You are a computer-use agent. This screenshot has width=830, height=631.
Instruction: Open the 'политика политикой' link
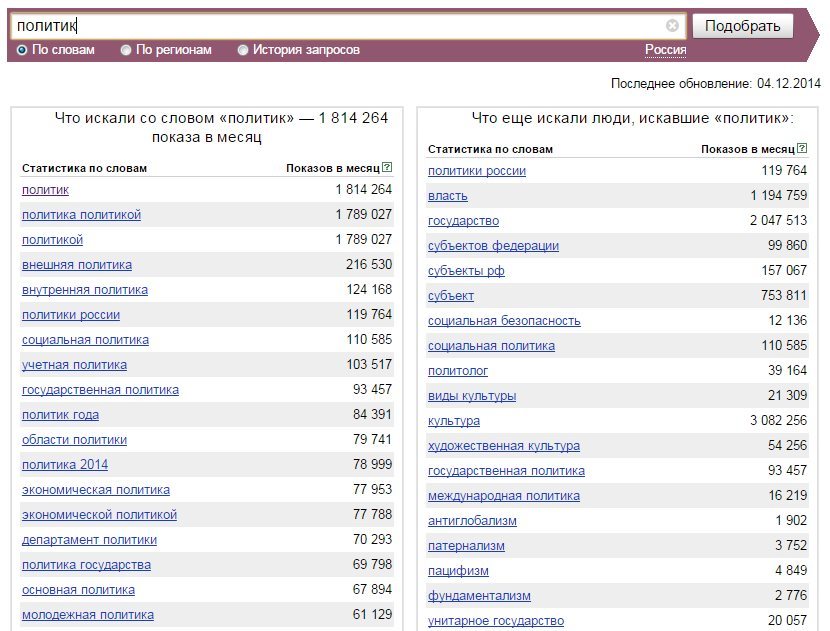82,214
